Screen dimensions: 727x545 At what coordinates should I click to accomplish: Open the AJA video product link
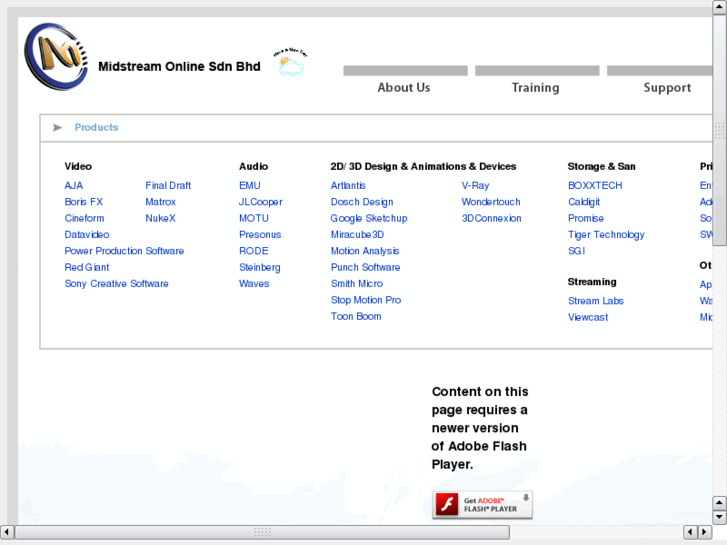[74, 186]
